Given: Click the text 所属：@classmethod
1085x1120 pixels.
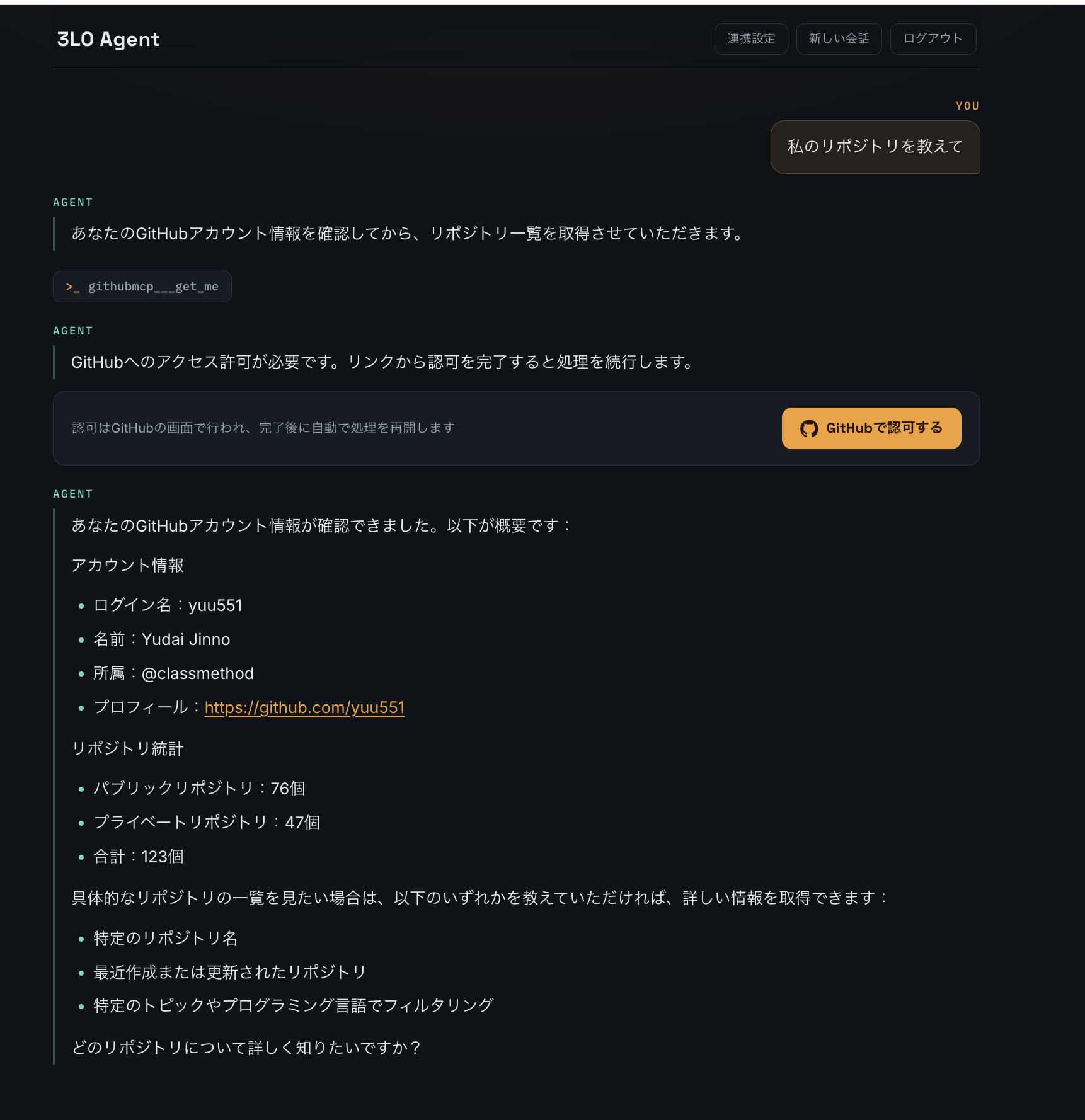Looking at the screenshot, I should 173,673.
